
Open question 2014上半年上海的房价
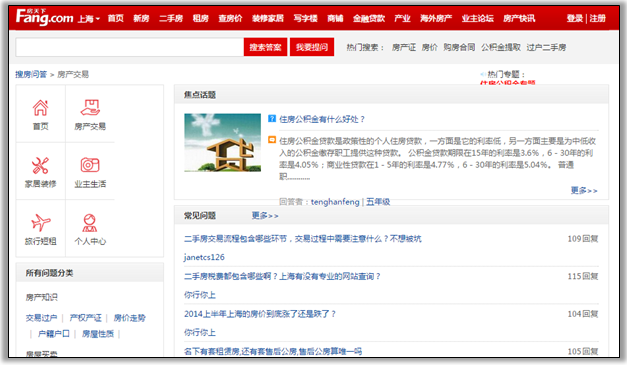pos(260,314)
